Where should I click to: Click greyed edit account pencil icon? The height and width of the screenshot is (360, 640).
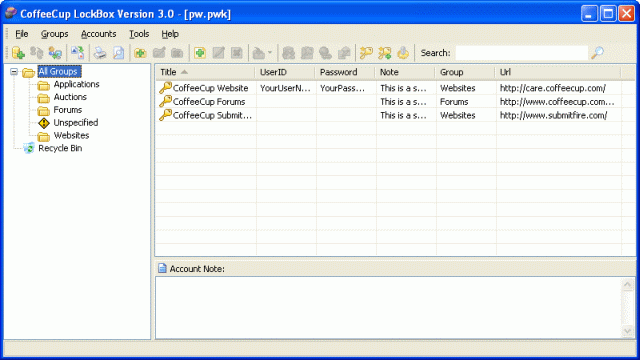(x=219, y=53)
